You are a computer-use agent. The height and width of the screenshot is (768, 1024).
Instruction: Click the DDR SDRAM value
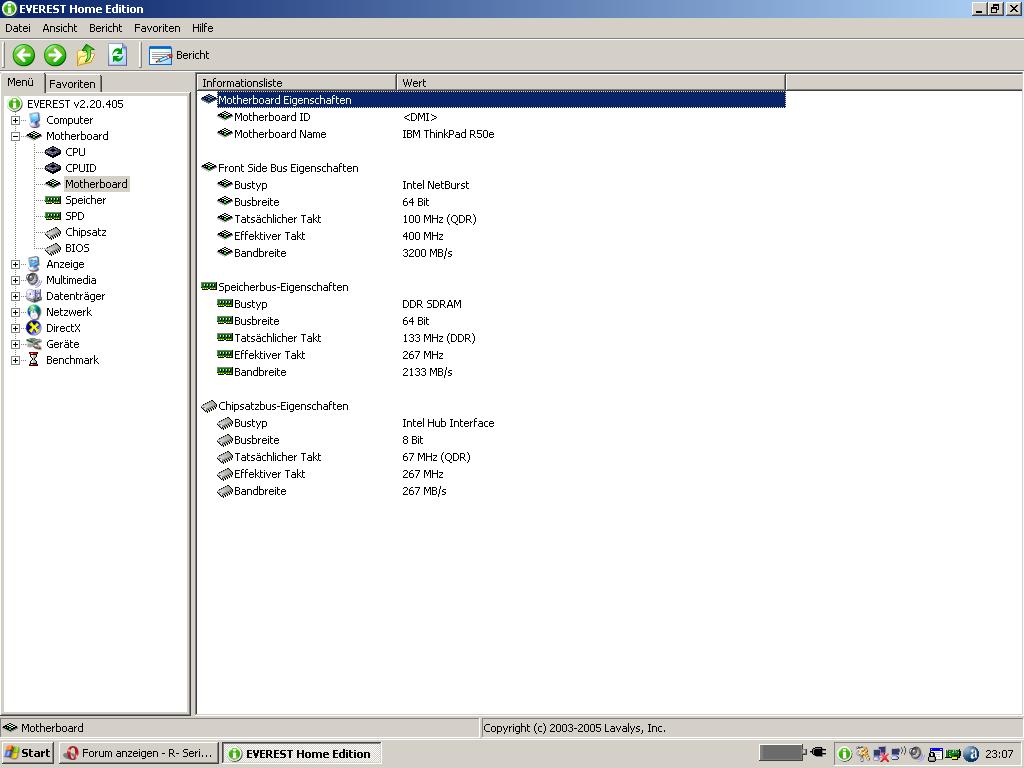pos(432,304)
